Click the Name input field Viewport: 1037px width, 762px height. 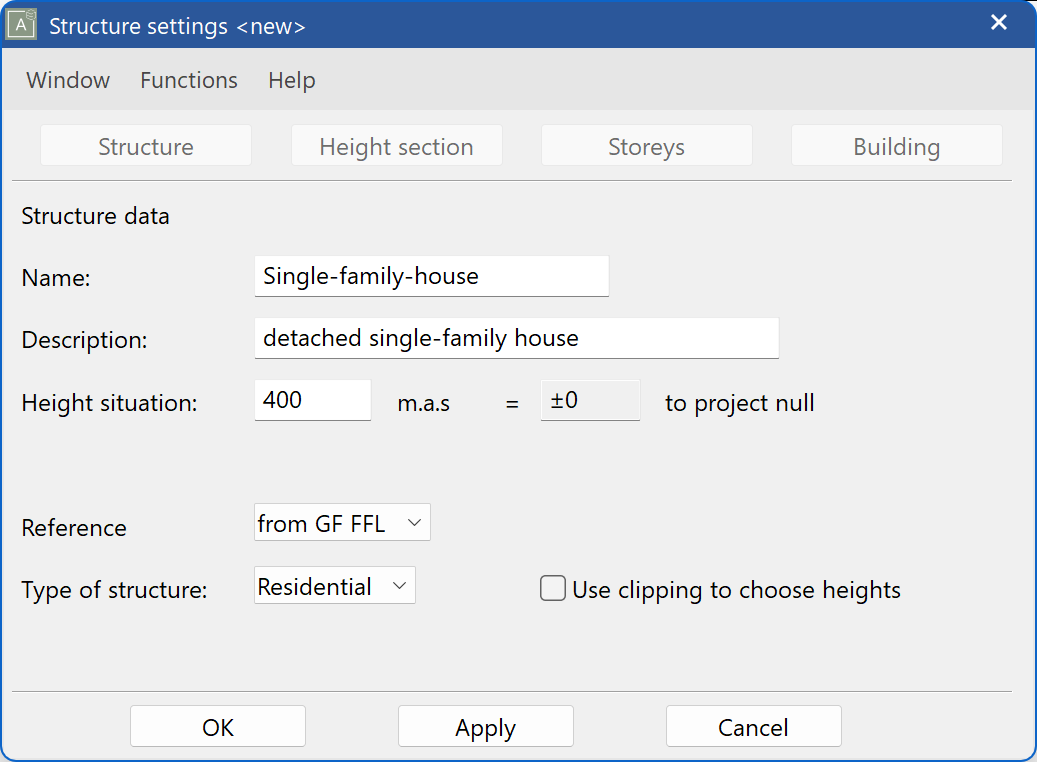tap(431, 276)
